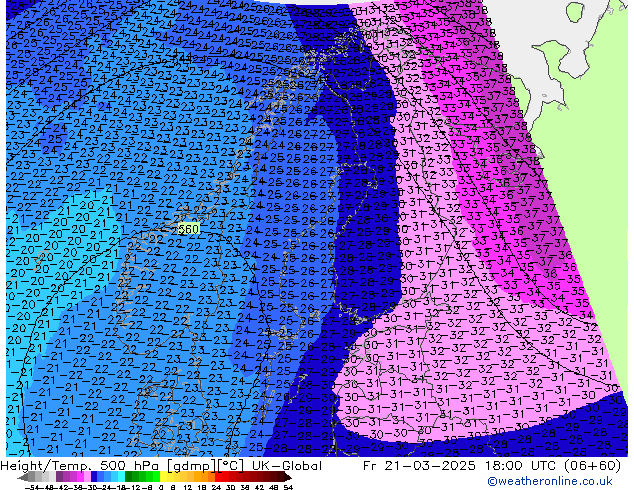This screenshot has width=634, height=490.
Task: Select the bright green legend swatch before 0
Action: click(156, 476)
